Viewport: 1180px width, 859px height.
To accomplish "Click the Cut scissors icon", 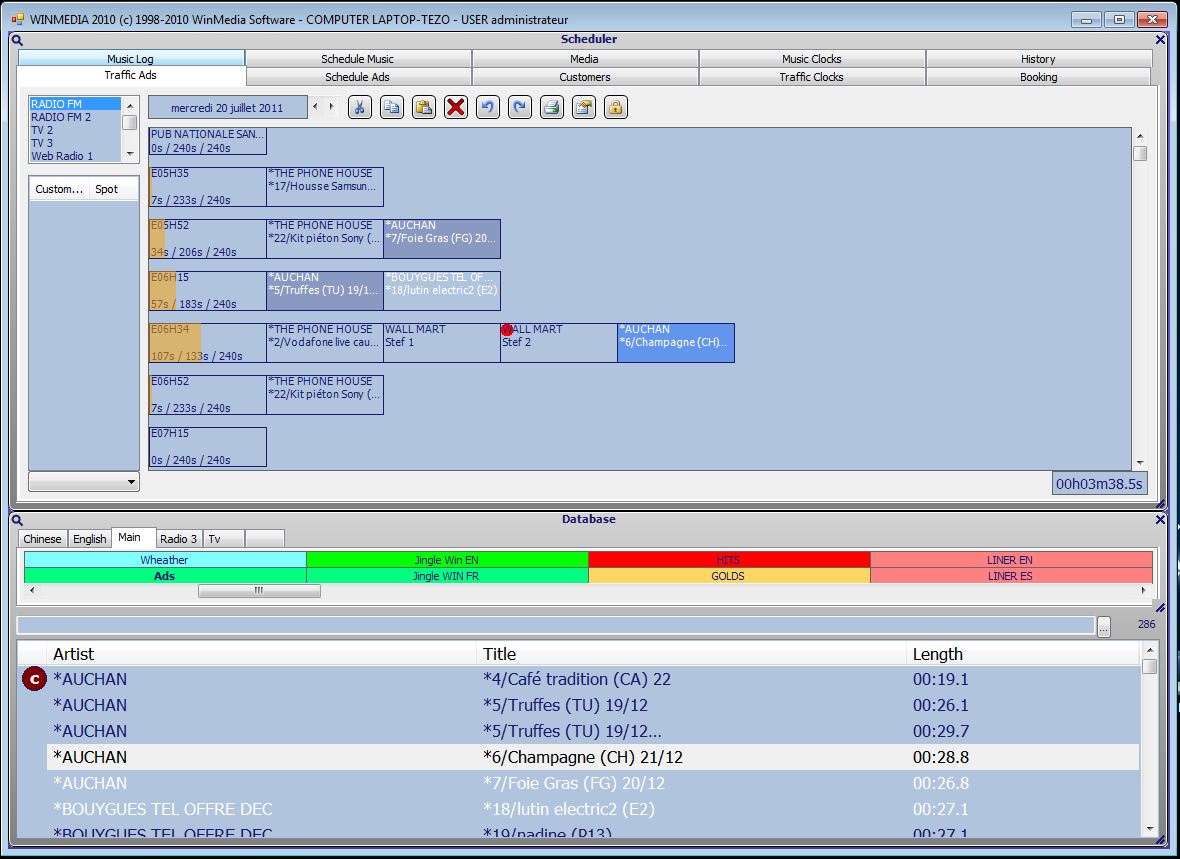I will [x=360, y=107].
